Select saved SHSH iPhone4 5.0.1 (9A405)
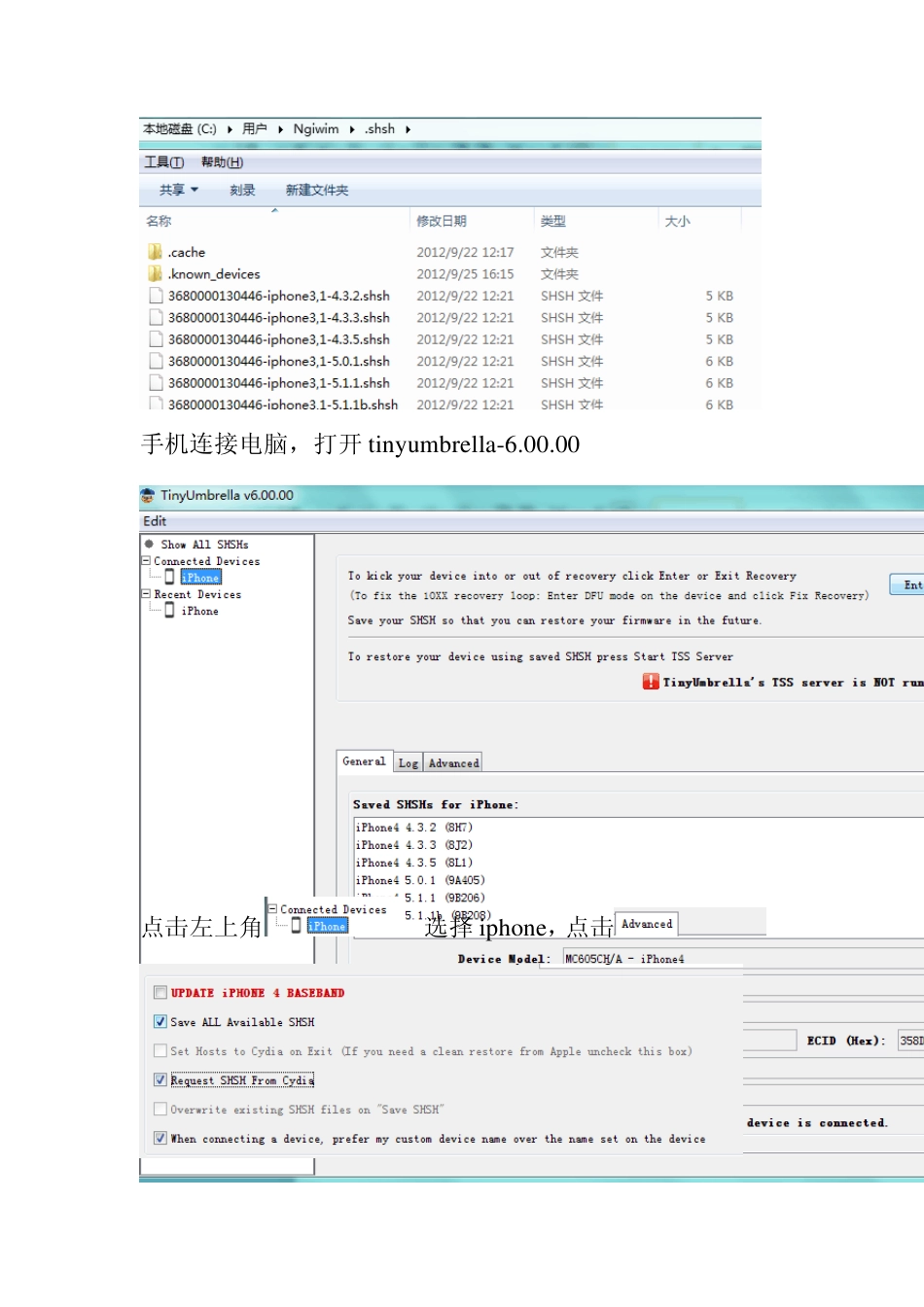Screen dimensions: 924x1307 coord(420,880)
